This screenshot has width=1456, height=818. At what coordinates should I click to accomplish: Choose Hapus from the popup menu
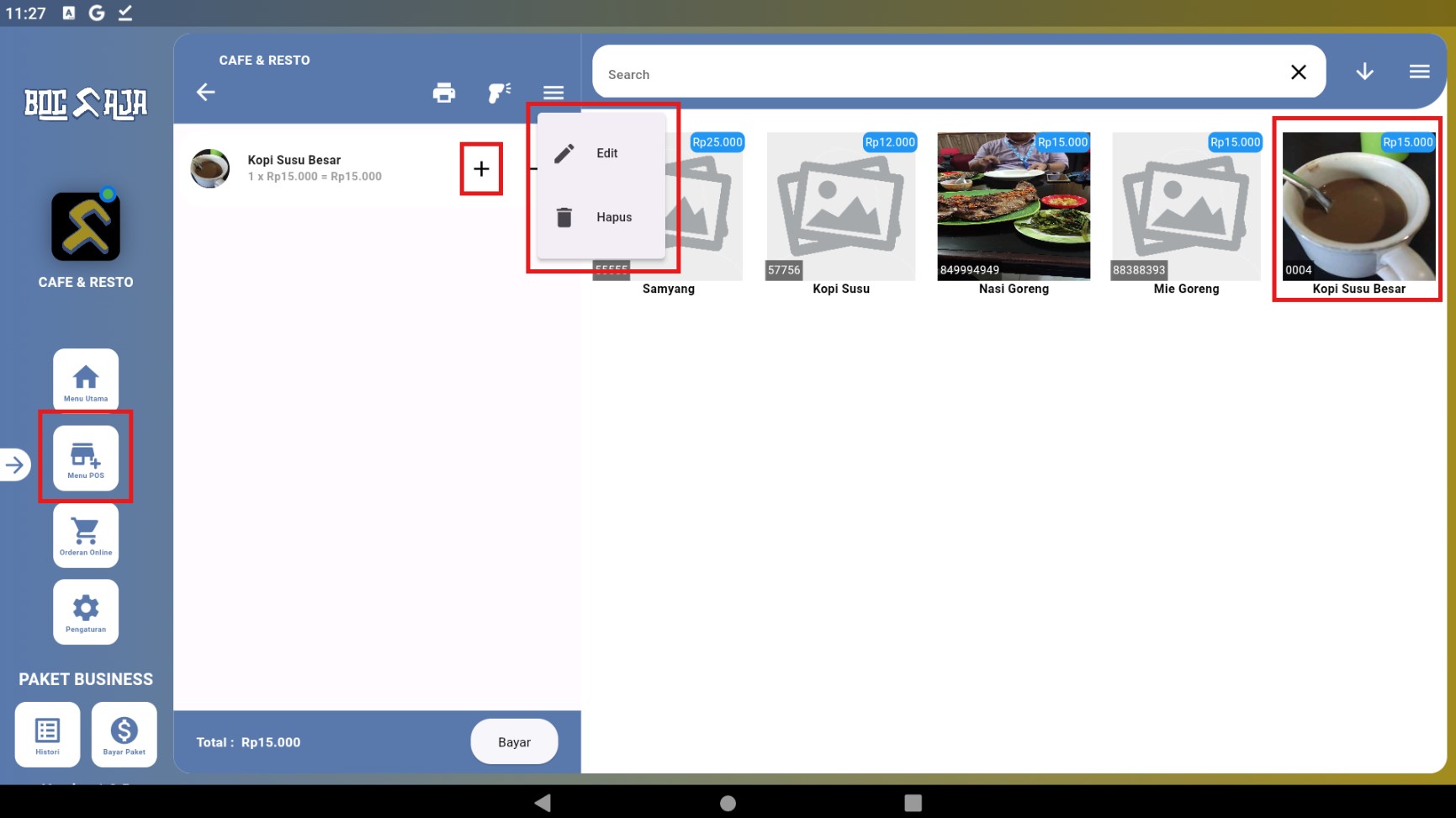(601, 217)
